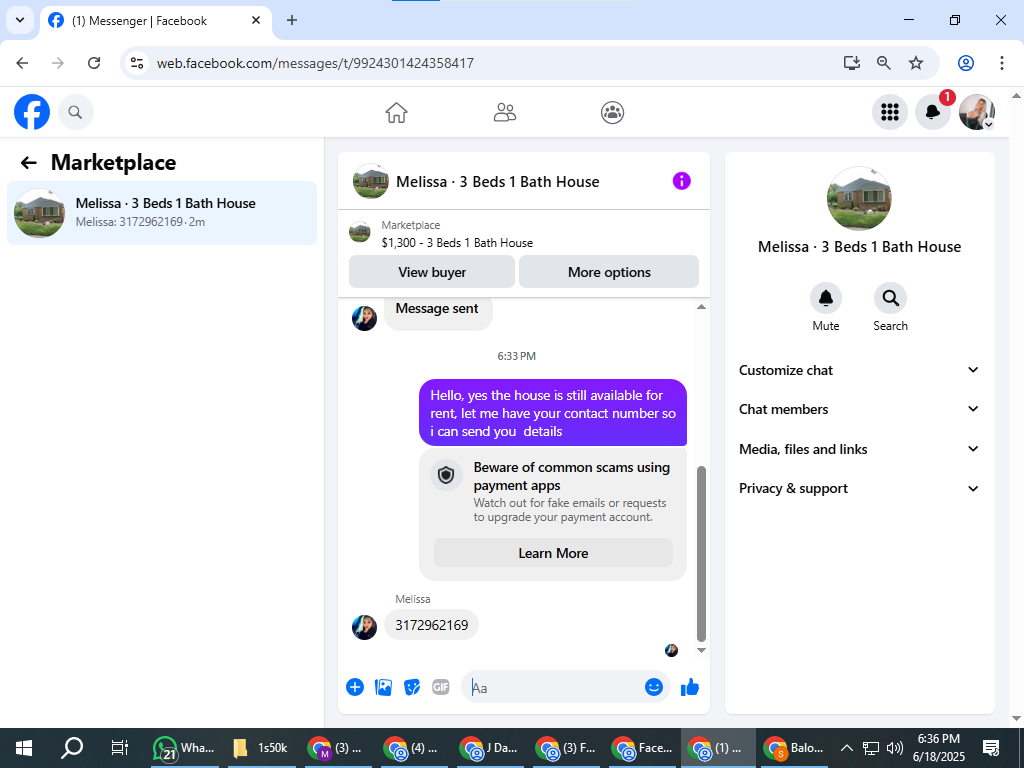Image resolution: width=1024 pixels, height=768 pixels.
Task: Open Chrome three-dot menu
Action: pyautogui.click(x=1002, y=63)
